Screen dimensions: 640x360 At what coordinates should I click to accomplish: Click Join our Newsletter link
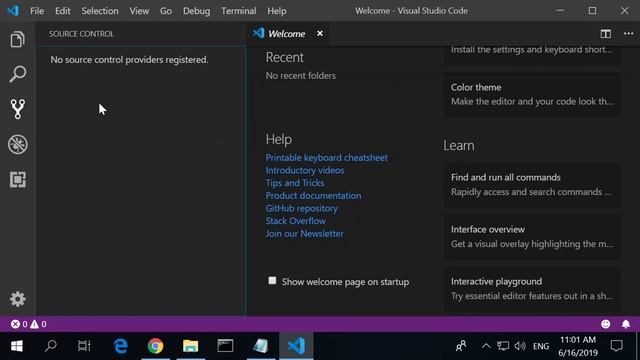(304, 233)
